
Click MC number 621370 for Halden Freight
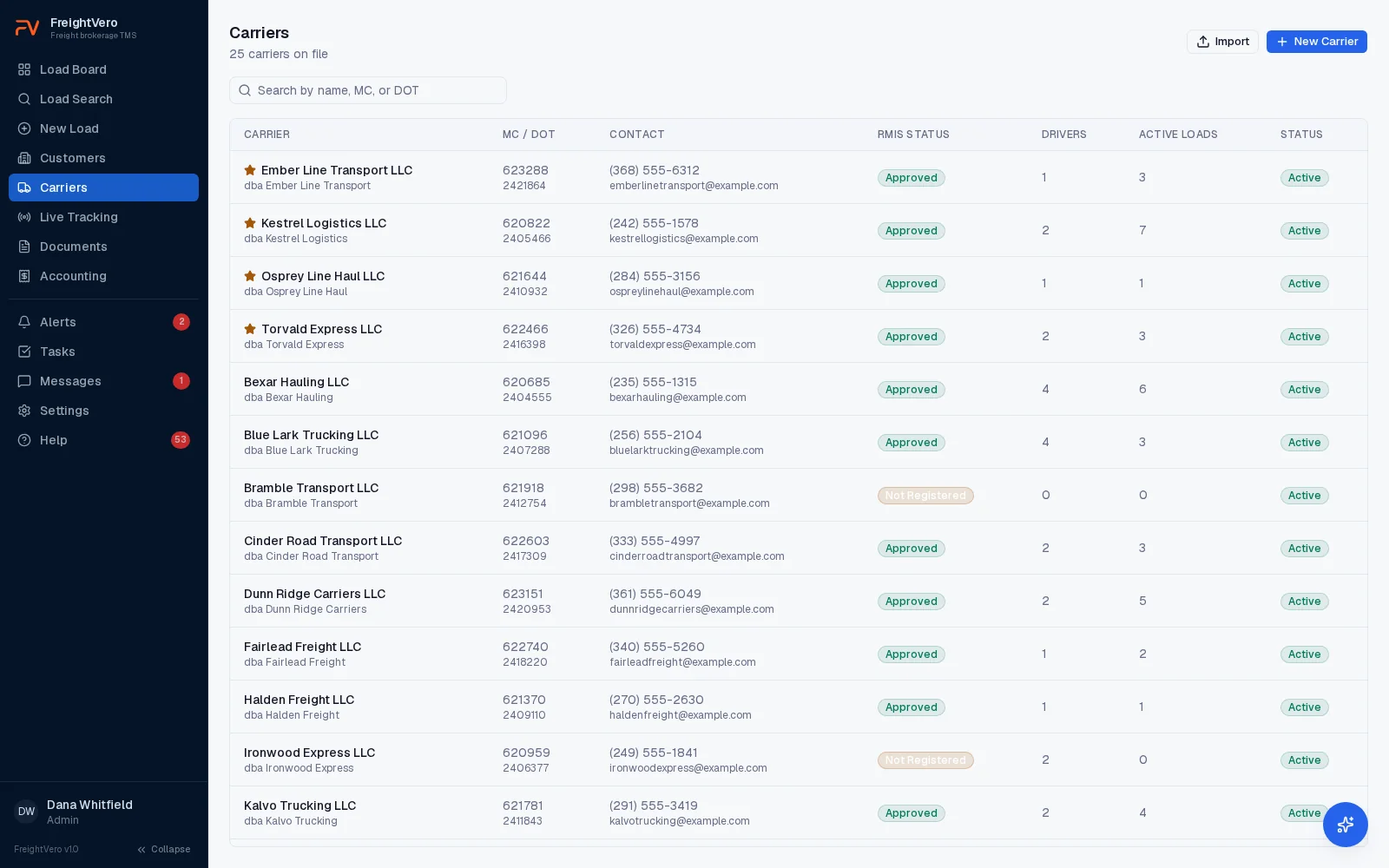tap(524, 700)
